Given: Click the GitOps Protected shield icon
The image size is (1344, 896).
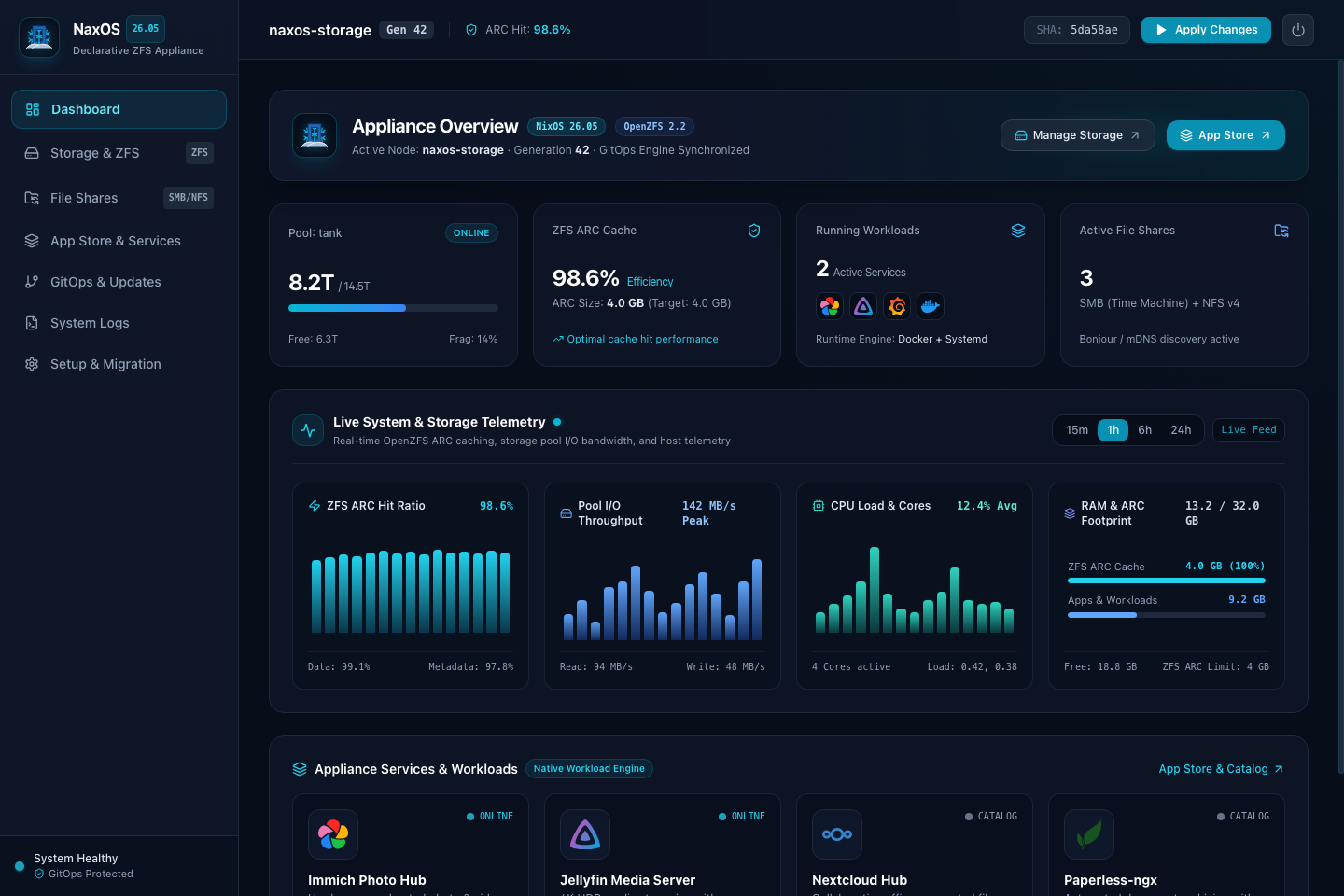Looking at the screenshot, I should pyautogui.click(x=39, y=875).
